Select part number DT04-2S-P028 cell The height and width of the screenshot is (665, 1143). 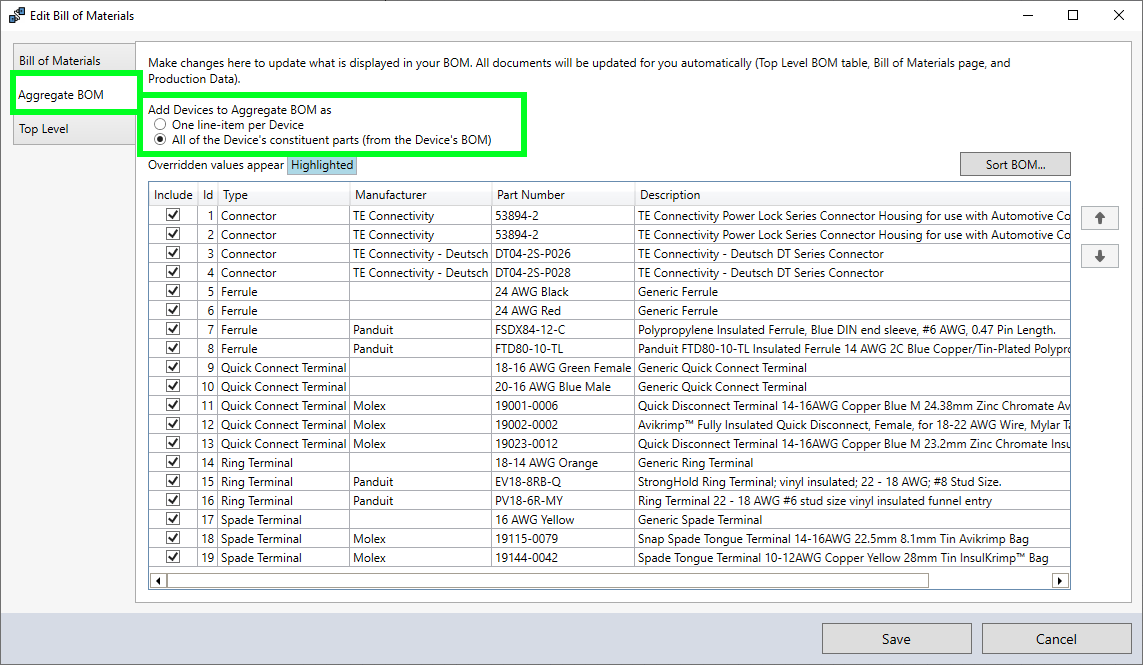click(x=563, y=273)
